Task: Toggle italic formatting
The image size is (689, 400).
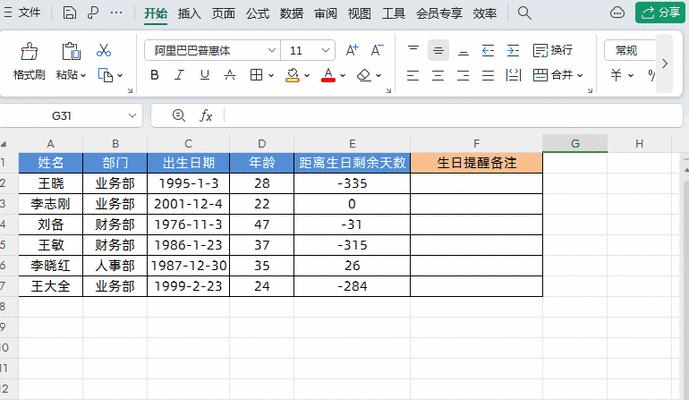Action: tap(179, 75)
